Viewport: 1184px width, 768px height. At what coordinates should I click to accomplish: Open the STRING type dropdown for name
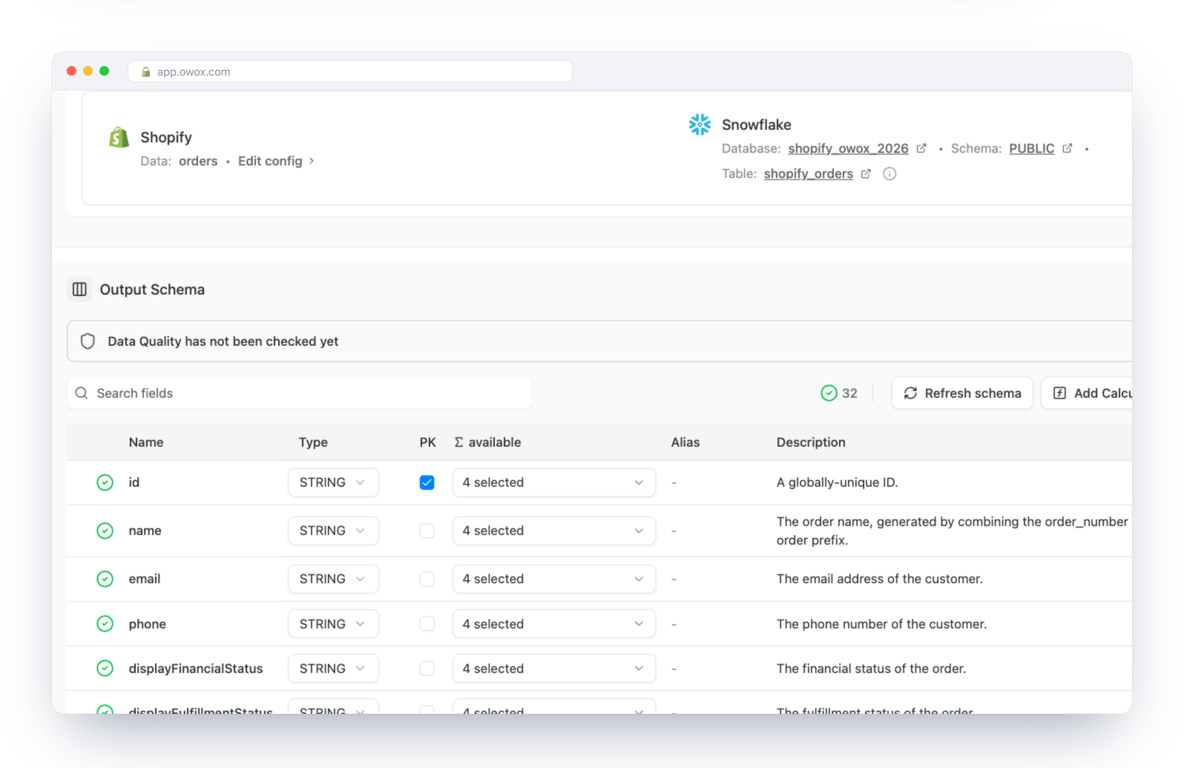(333, 531)
